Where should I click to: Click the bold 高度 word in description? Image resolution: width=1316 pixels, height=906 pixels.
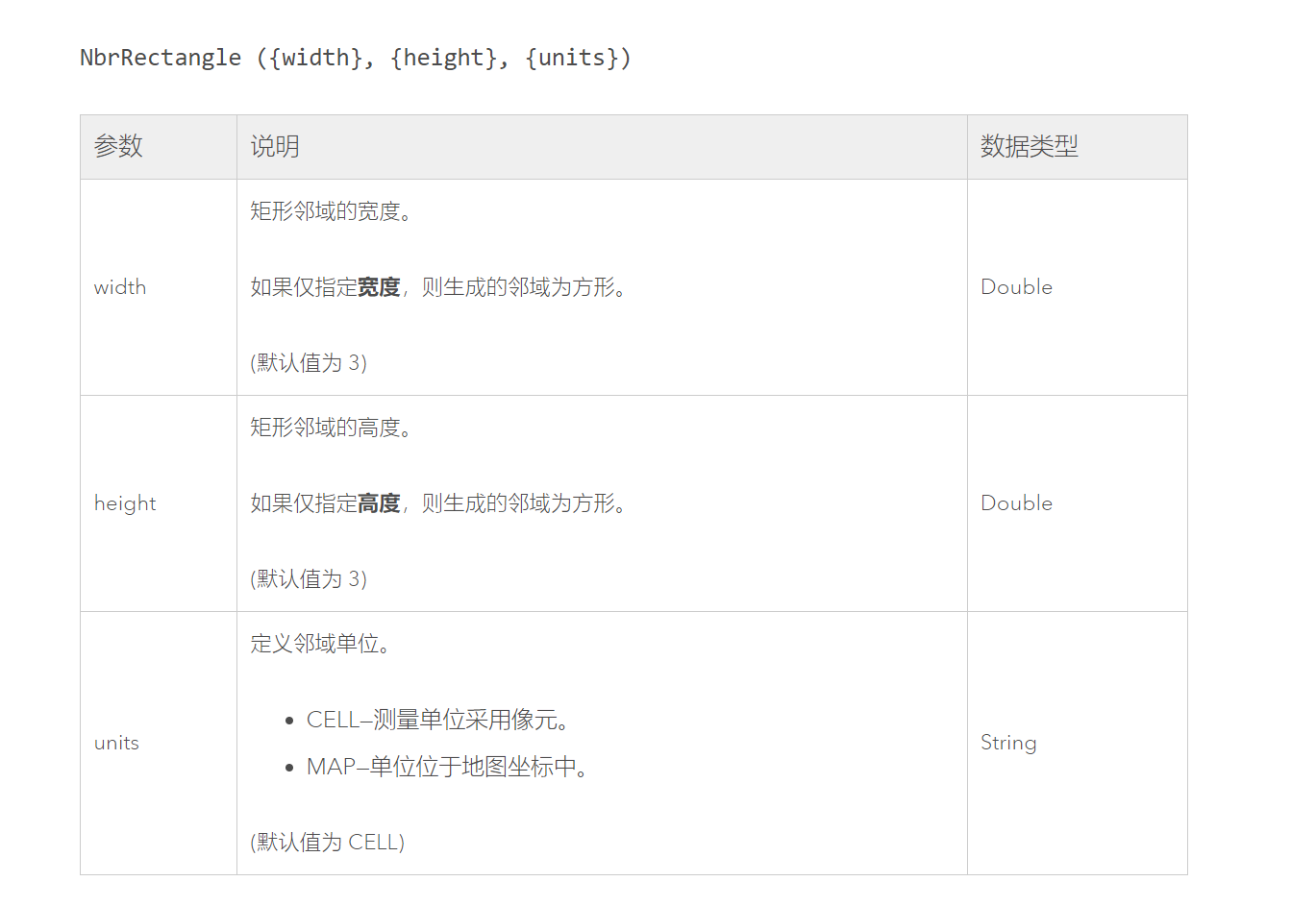(379, 503)
